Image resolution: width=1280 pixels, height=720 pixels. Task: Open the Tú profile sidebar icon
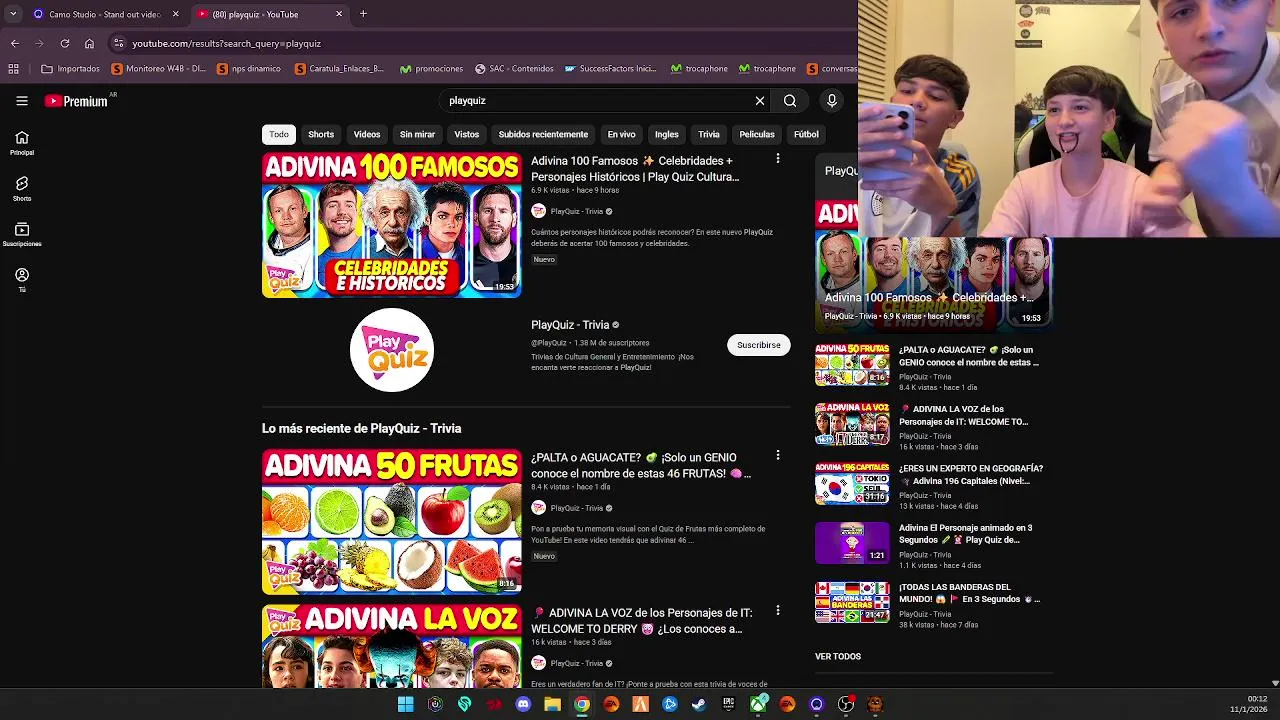pos(22,280)
